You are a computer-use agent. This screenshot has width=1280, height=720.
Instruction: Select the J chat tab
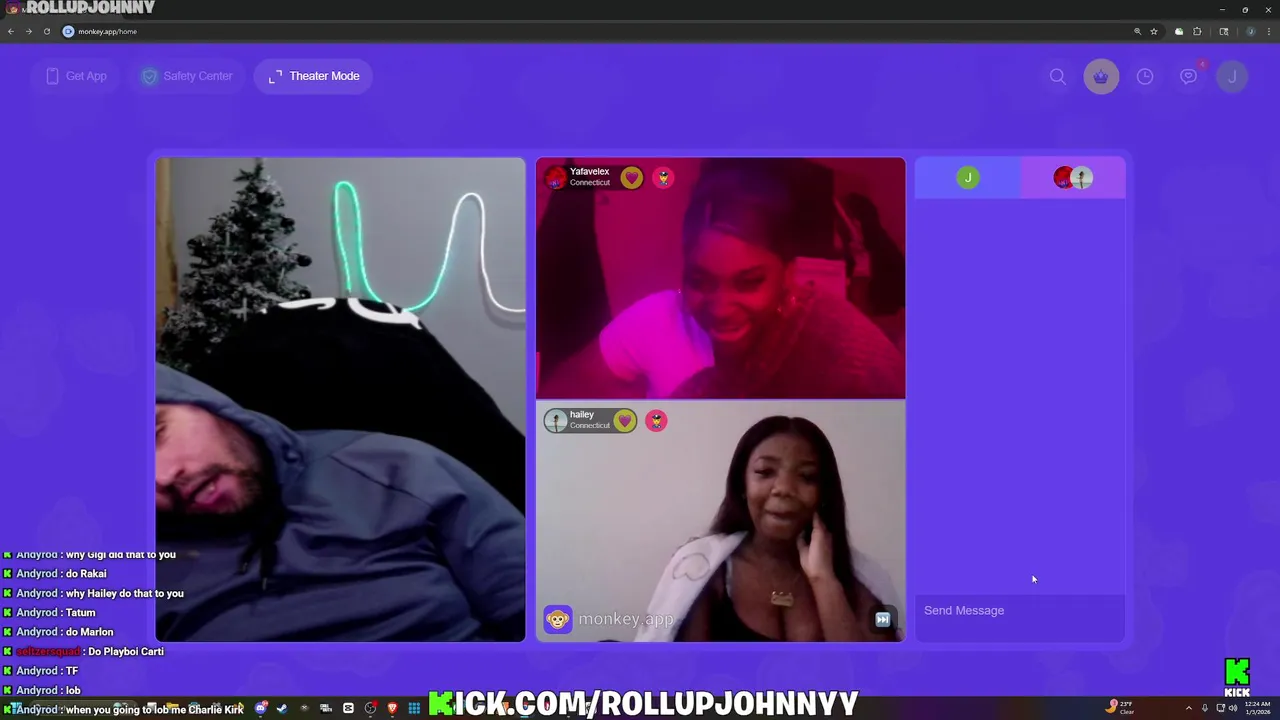[967, 178]
